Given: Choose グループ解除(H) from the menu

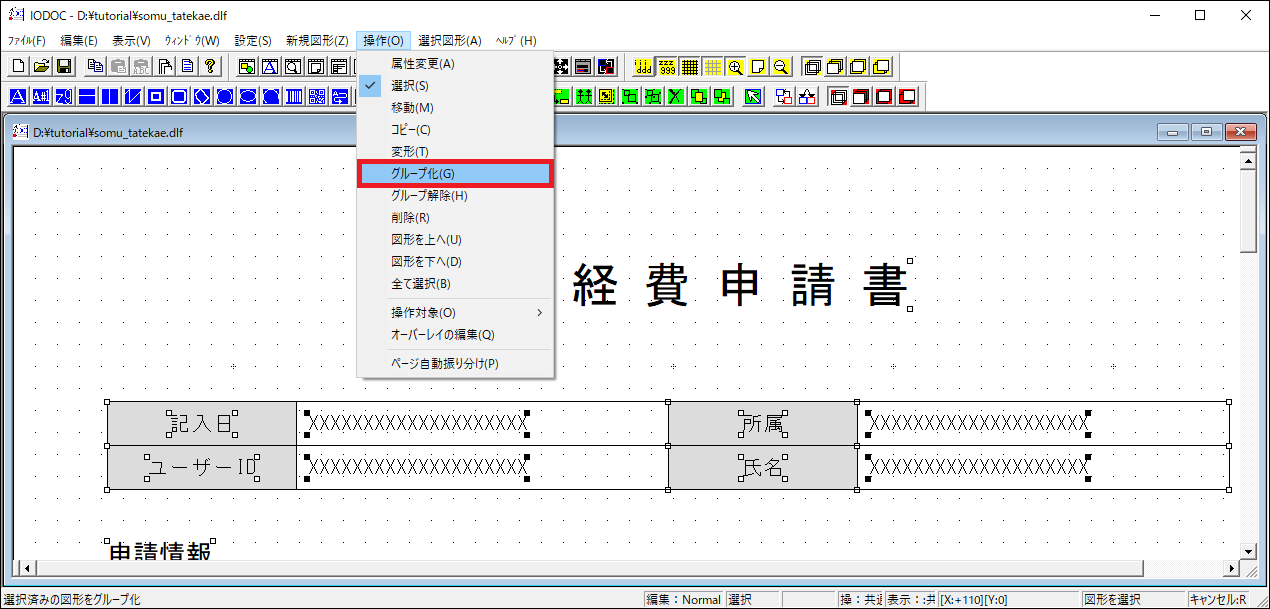Looking at the screenshot, I should (455, 196).
